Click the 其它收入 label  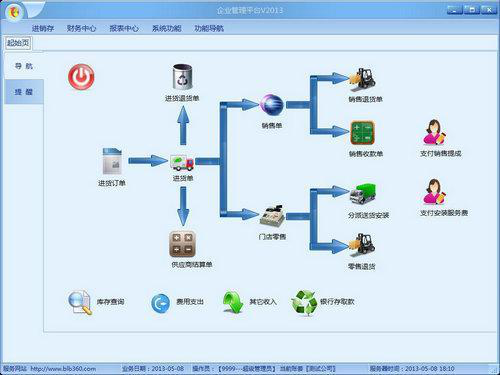[x=263, y=302]
